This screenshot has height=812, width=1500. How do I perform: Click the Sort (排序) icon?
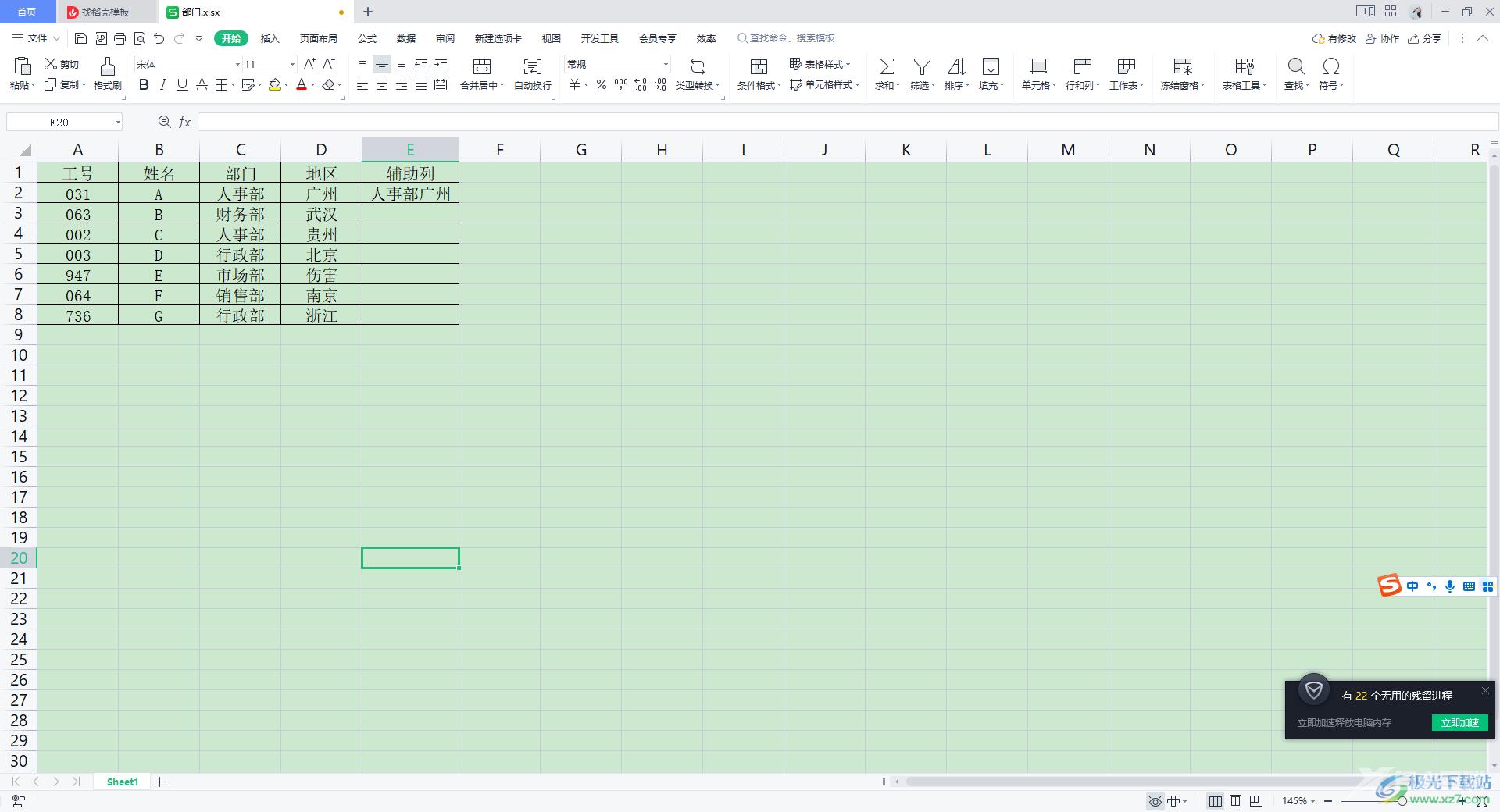point(956,66)
